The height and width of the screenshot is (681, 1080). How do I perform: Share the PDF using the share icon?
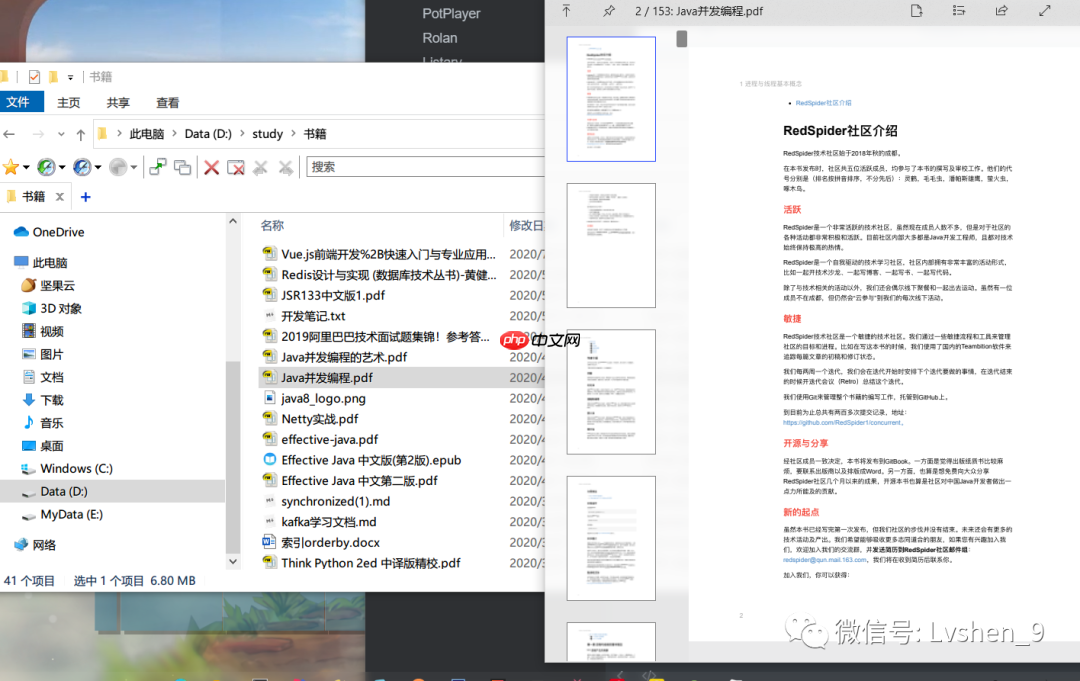tap(1001, 11)
